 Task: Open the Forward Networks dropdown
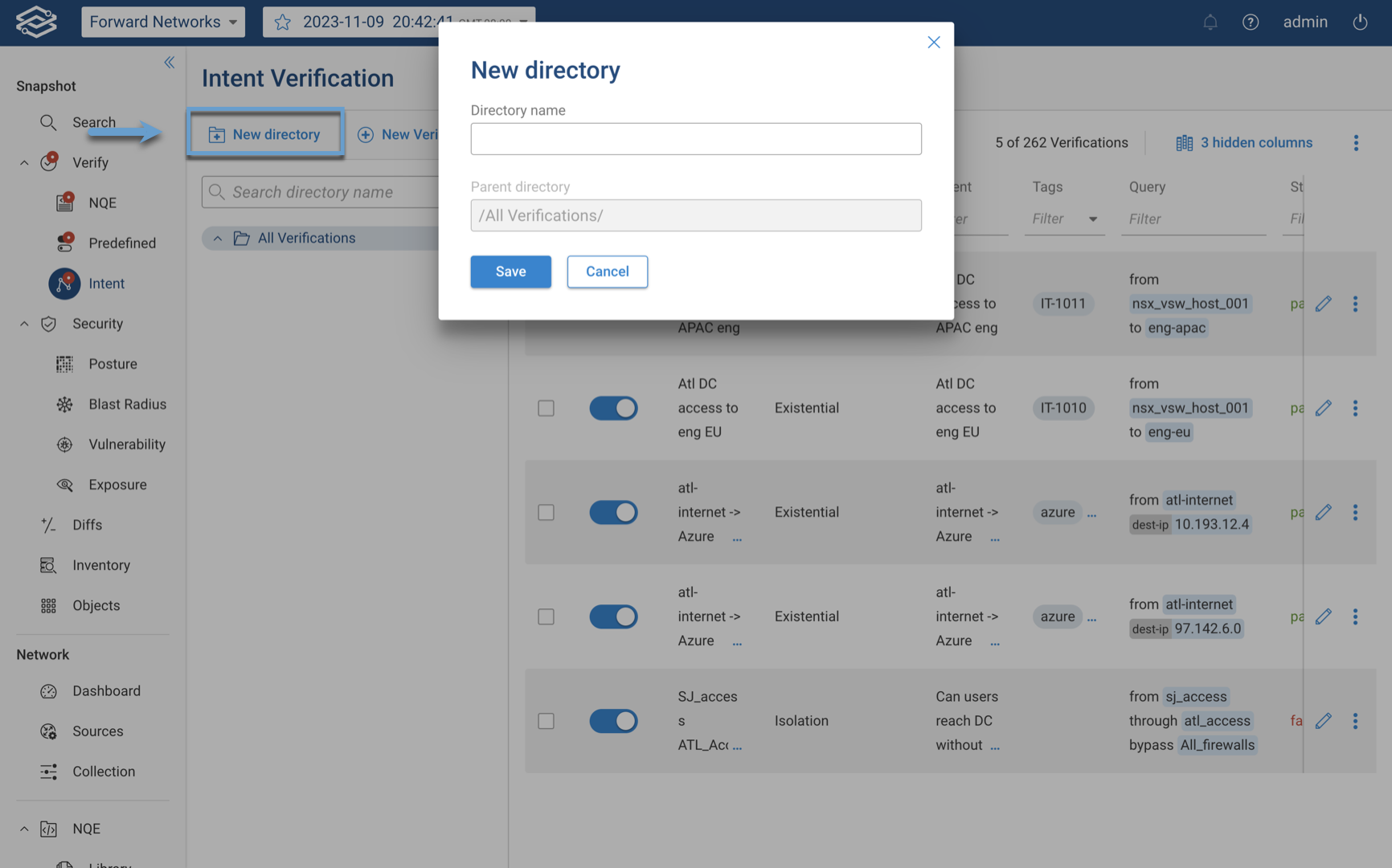tap(162, 22)
